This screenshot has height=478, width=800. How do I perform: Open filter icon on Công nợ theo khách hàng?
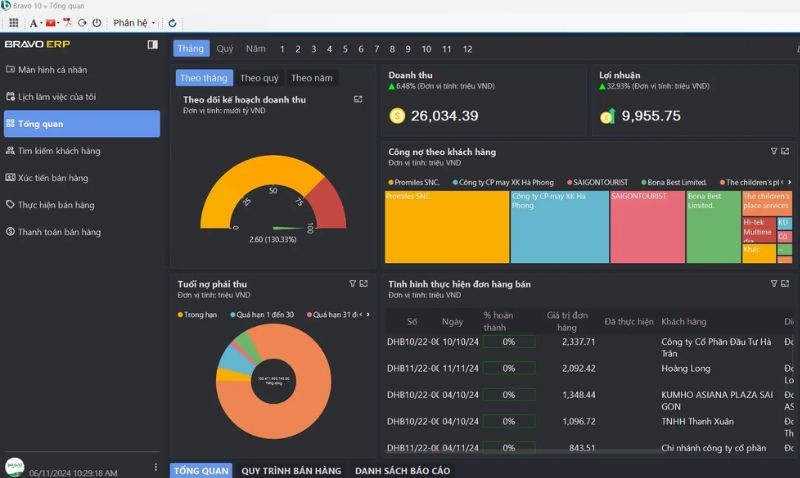[773, 151]
